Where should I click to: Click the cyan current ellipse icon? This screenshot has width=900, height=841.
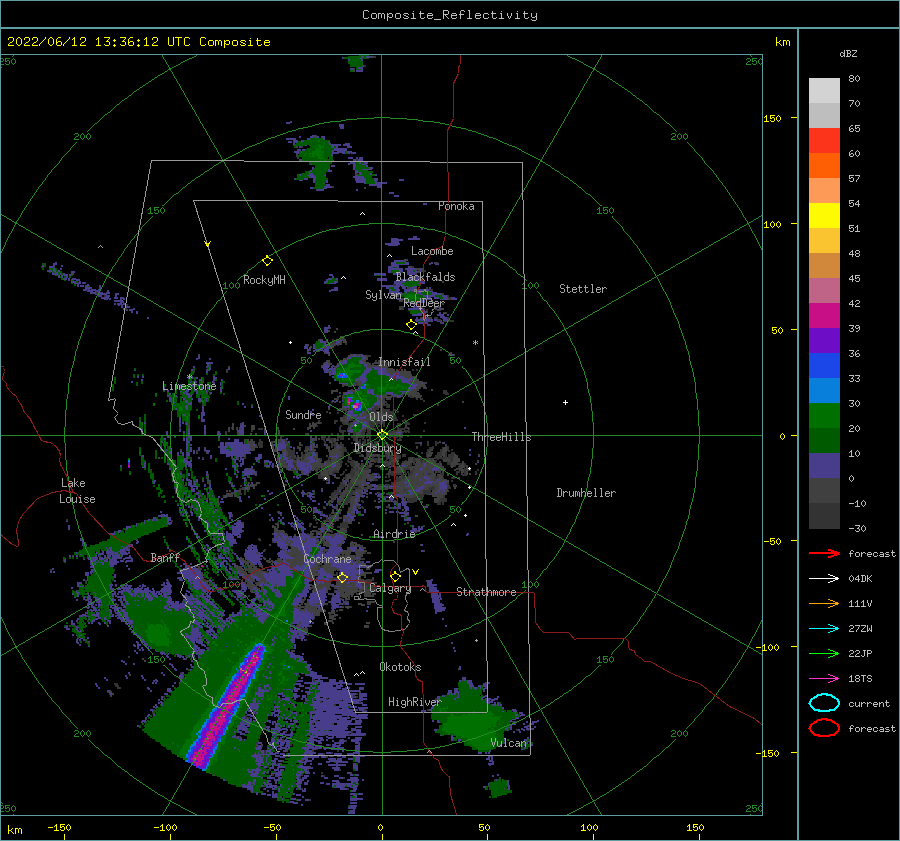[x=824, y=703]
